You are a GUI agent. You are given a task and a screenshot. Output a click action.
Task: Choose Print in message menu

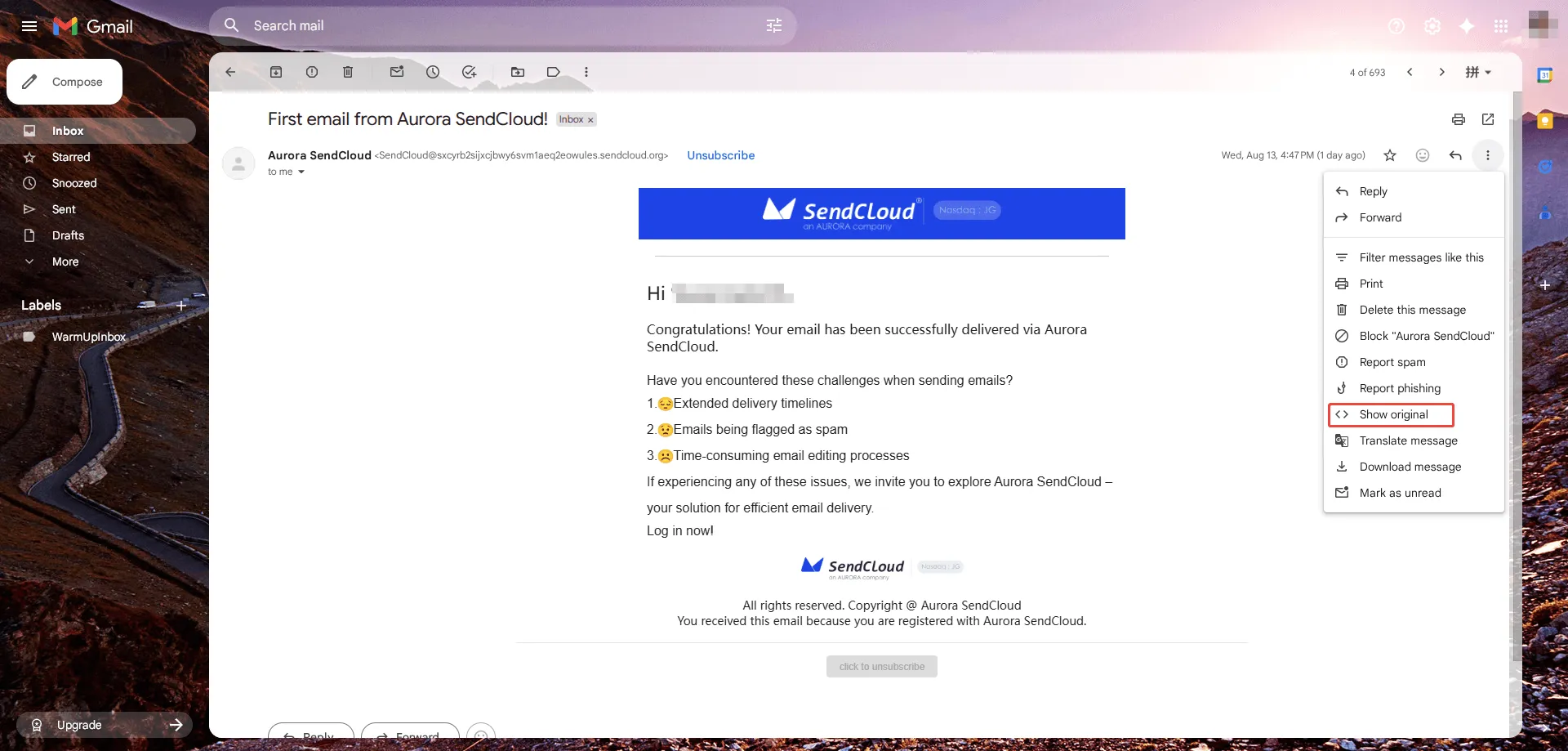coord(1414,284)
